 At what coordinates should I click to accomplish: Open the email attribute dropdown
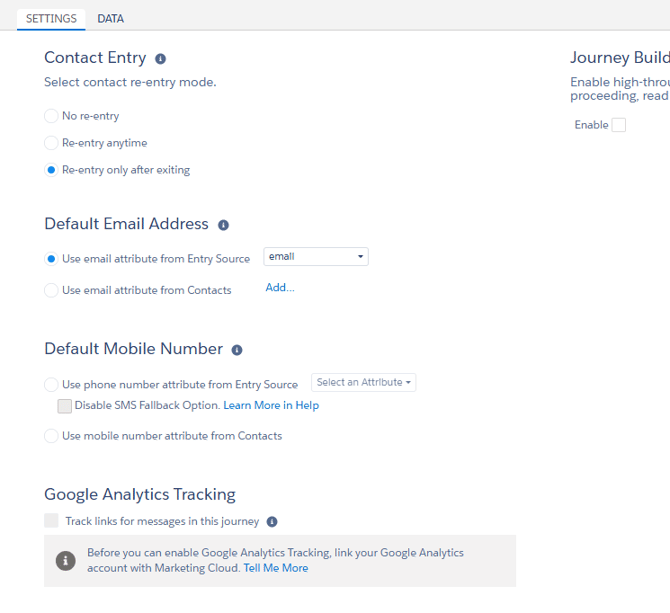coord(316,257)
